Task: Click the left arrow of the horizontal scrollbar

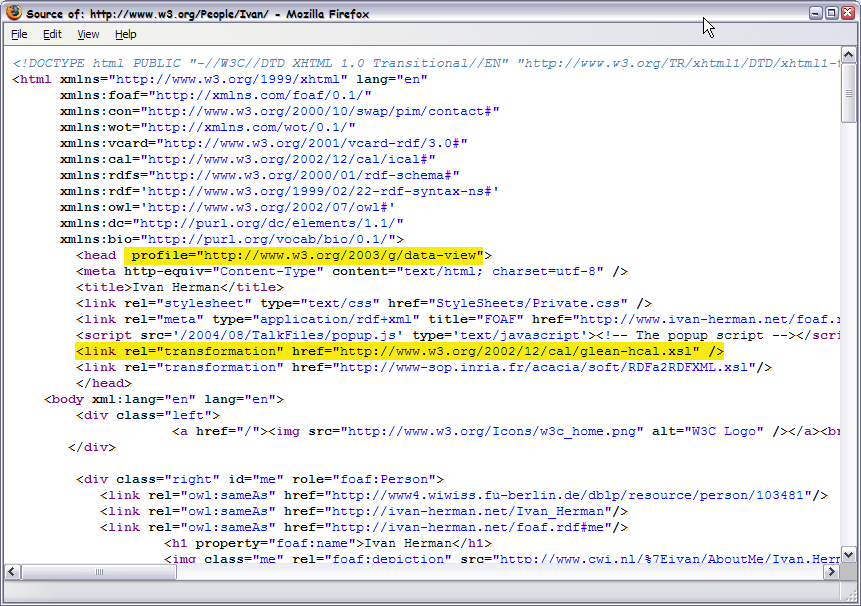Action: [10, 571]
